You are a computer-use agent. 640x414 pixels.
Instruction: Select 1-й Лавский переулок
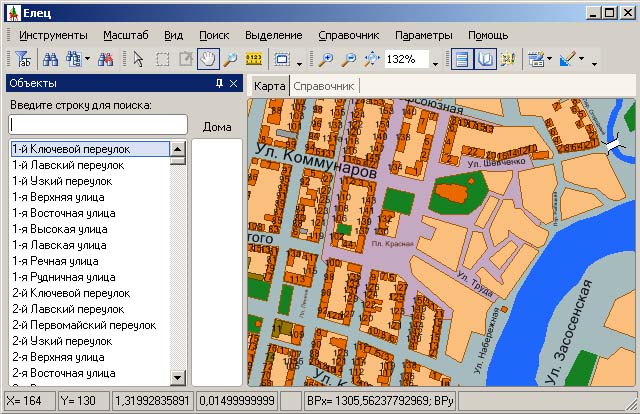point(90,165)
